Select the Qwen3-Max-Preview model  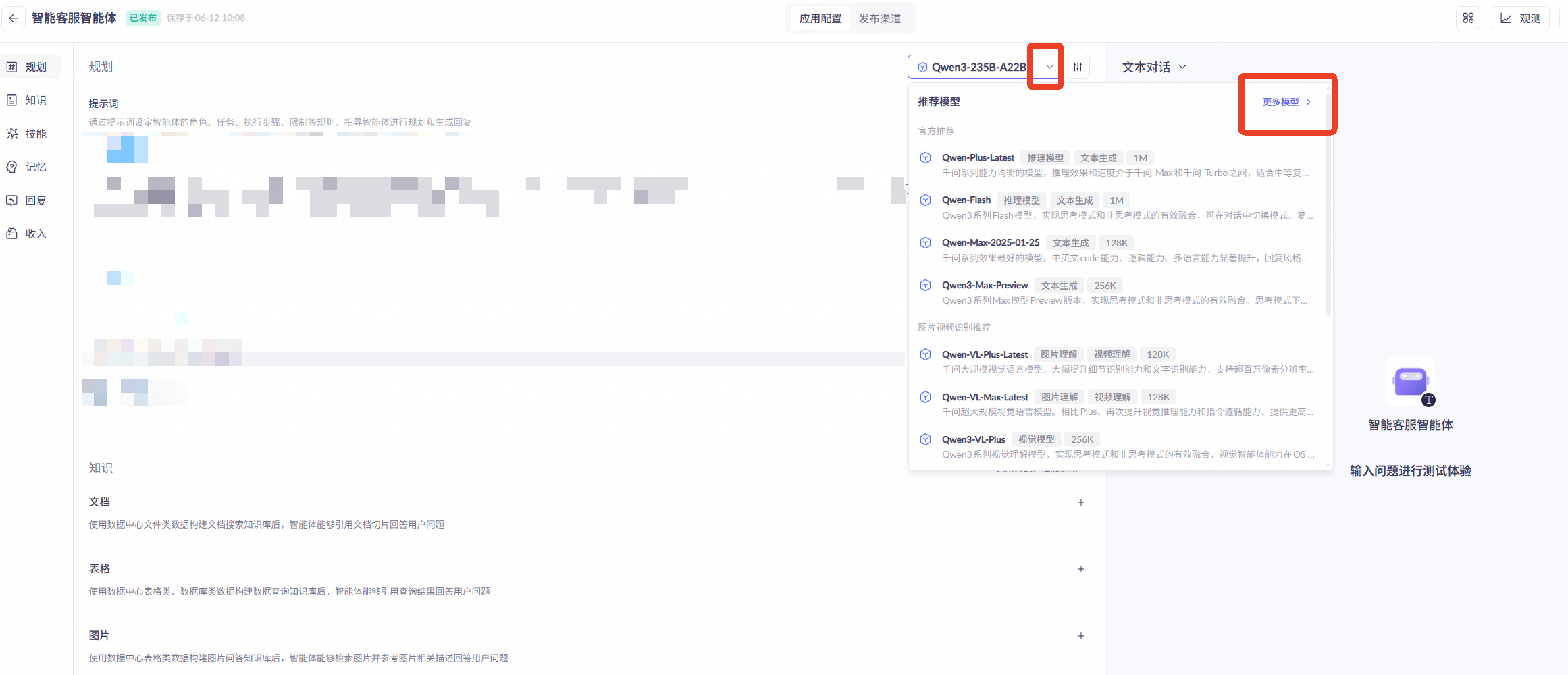coord(1118,292)
